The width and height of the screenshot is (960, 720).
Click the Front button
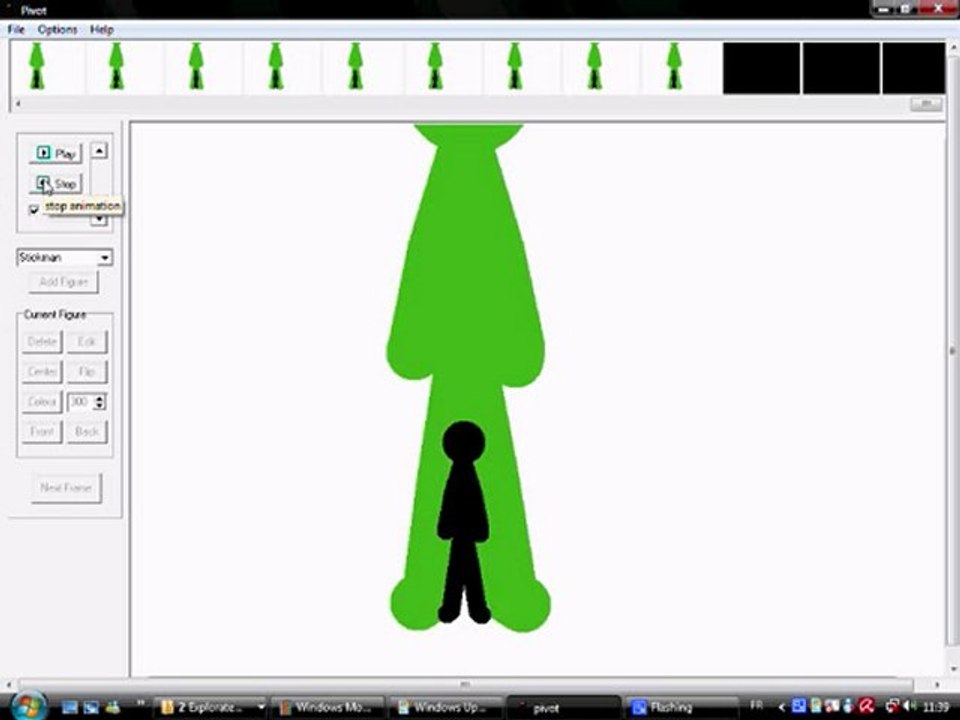point(42,432)
